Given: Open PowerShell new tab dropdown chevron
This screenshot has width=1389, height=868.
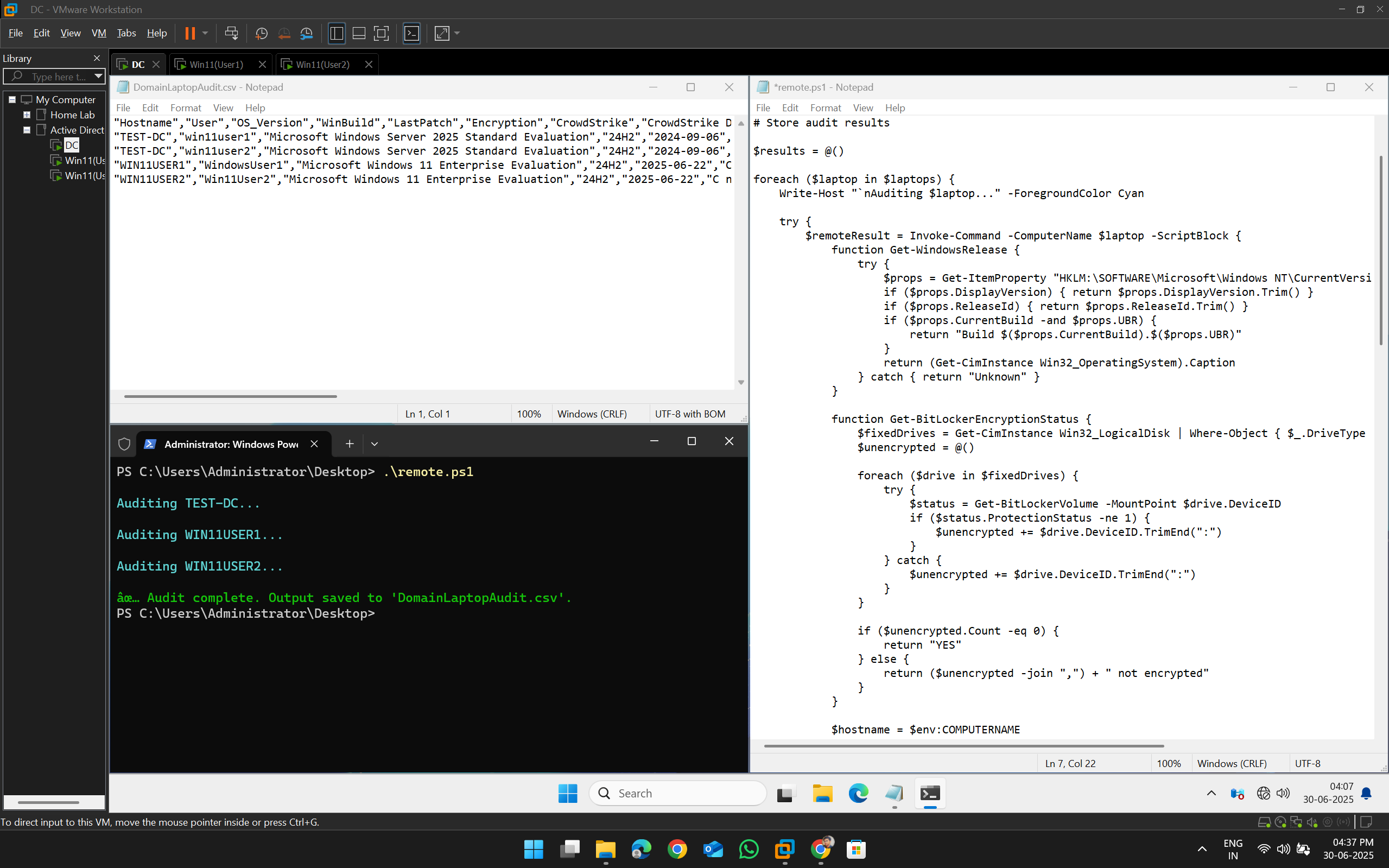Looking at the screenshot, I should (x=374, y=443).
